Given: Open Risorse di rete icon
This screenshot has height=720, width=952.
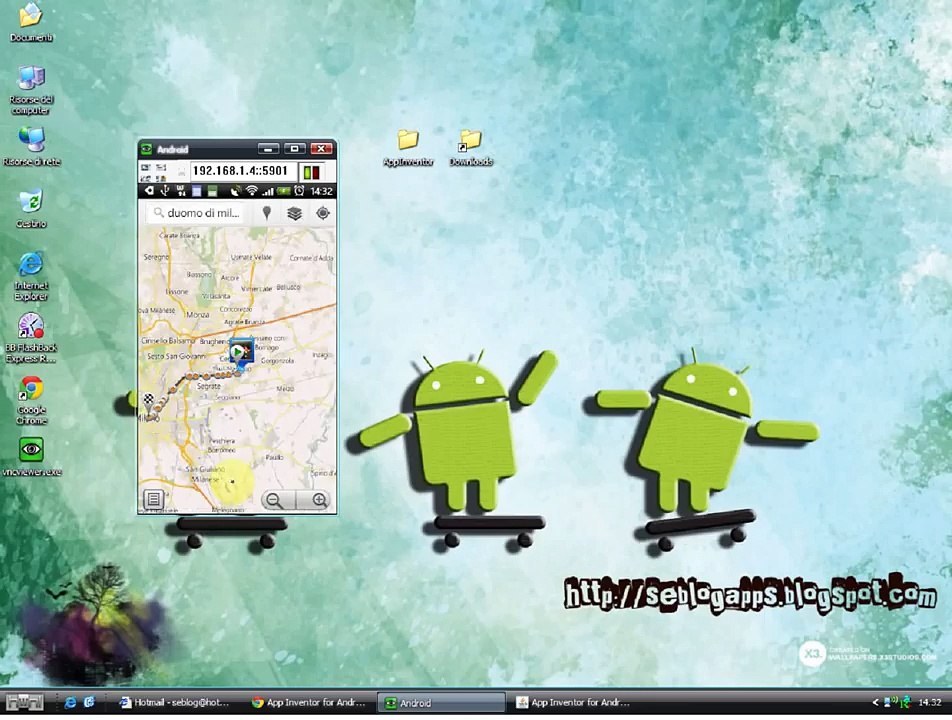Looking at the screenshot, I should coord(32,146).
